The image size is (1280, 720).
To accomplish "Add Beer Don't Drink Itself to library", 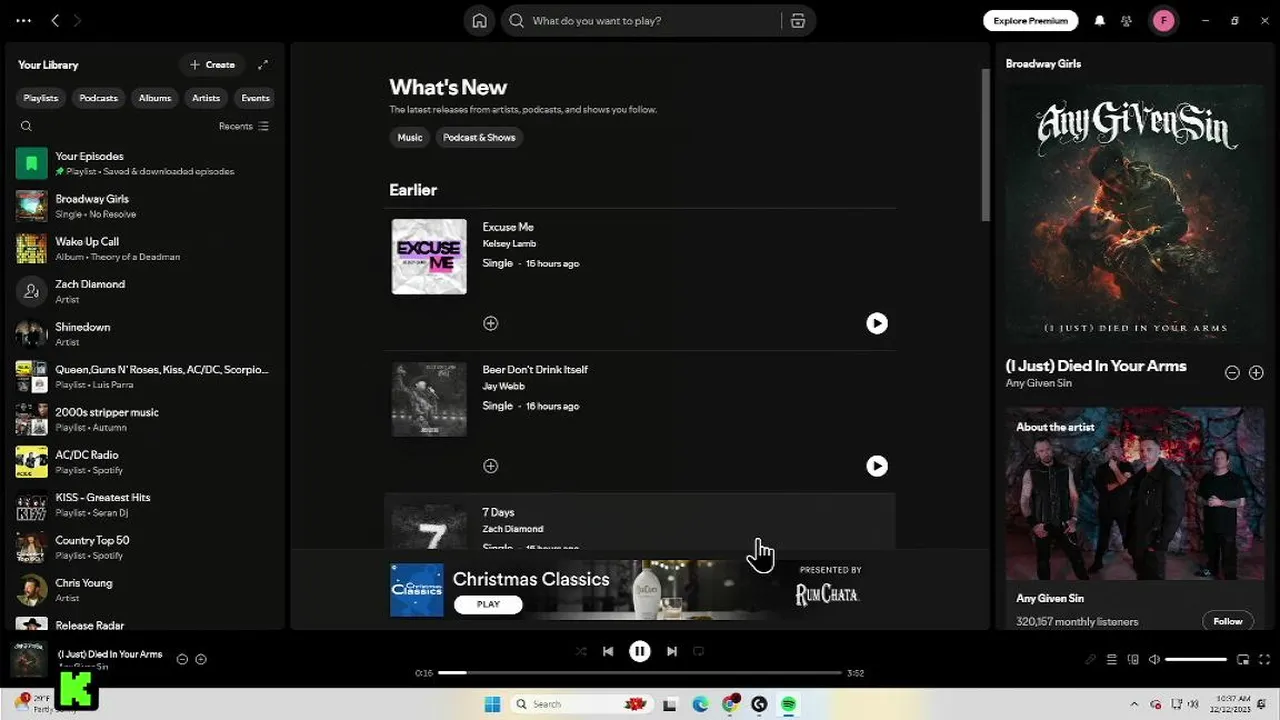I will [490, 466].
